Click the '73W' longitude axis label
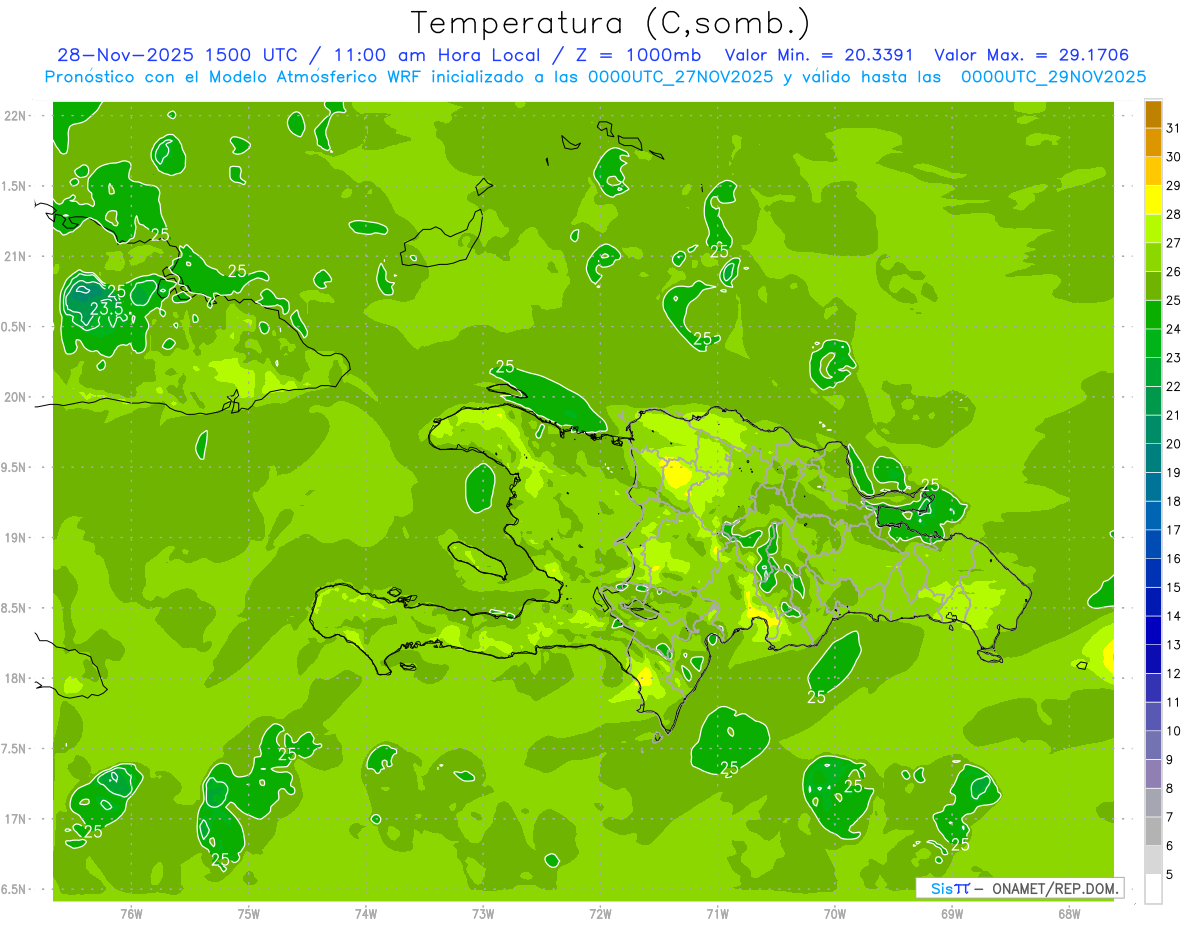The width and height of the screenshot is (1200, 927). pyautogui.click(x=483, y=913)
